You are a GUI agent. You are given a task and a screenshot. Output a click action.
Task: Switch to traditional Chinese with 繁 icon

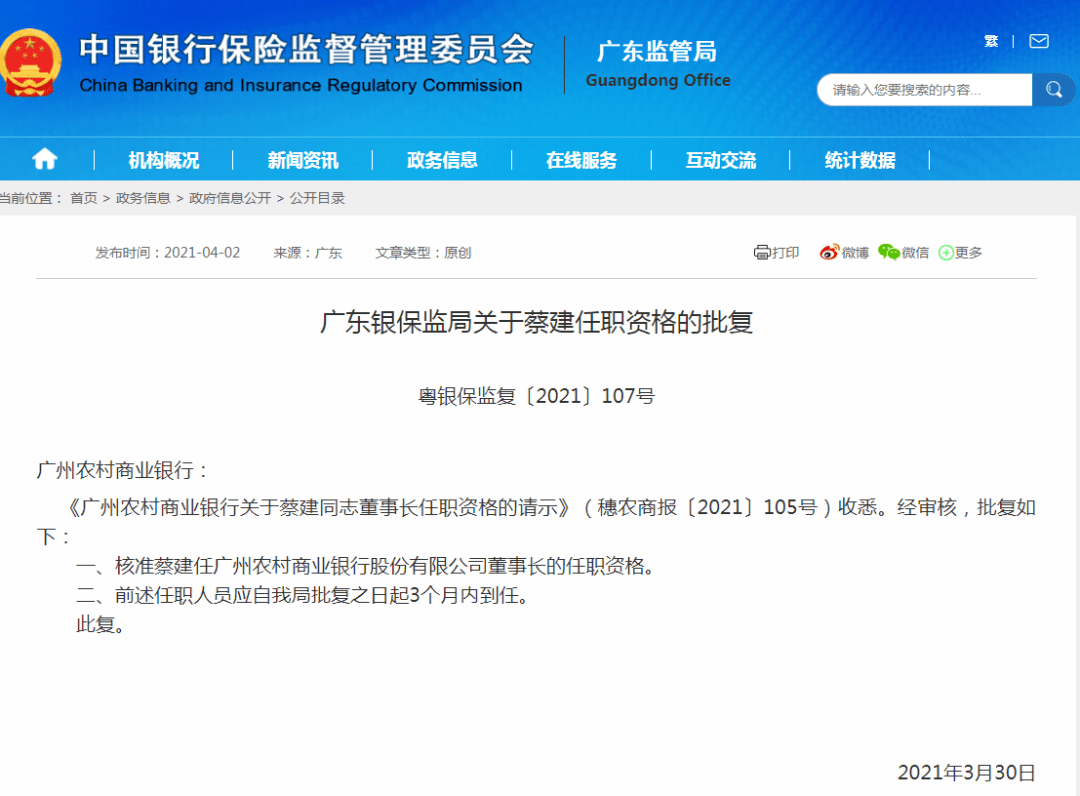[991, 41]
